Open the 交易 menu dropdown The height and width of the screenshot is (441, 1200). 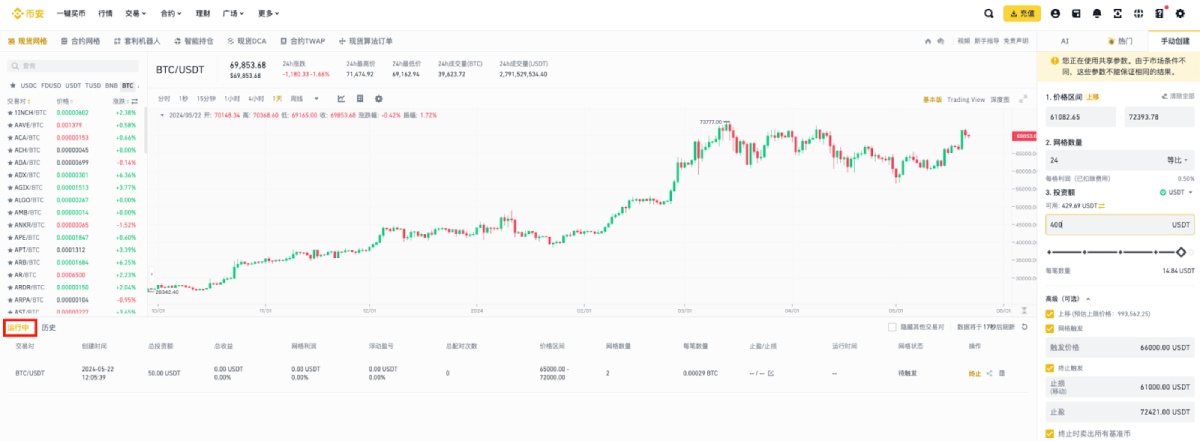tap(136, 14)
